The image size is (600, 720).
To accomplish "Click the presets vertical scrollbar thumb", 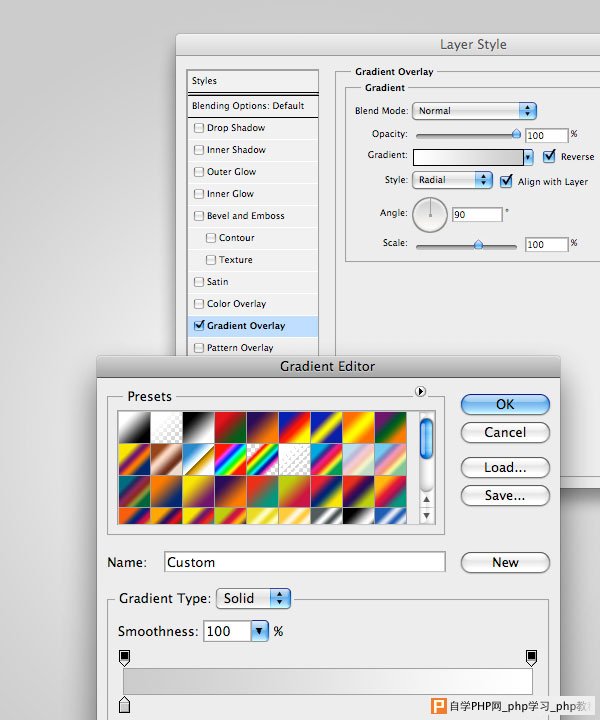I will [426, 439].
